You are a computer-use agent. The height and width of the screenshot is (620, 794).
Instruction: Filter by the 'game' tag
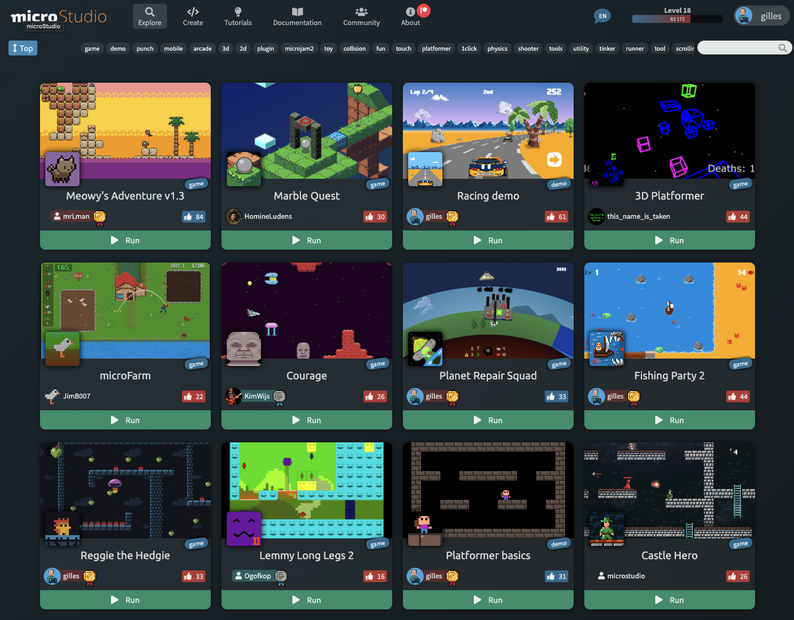(x=92, y=49)
